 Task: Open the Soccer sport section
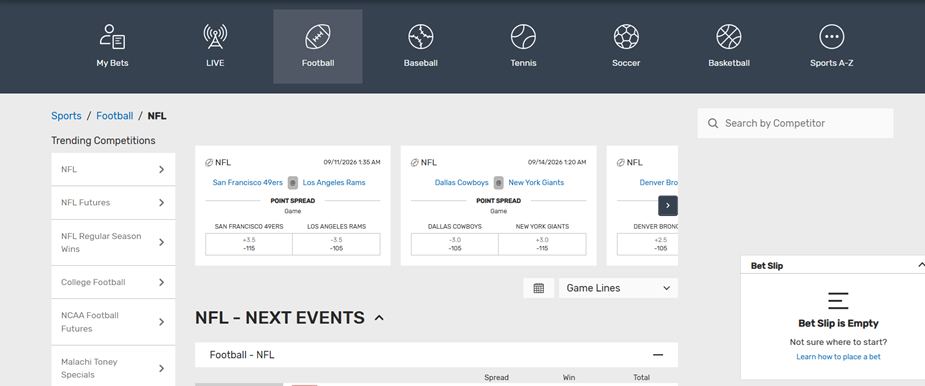[x=626, y=46]
